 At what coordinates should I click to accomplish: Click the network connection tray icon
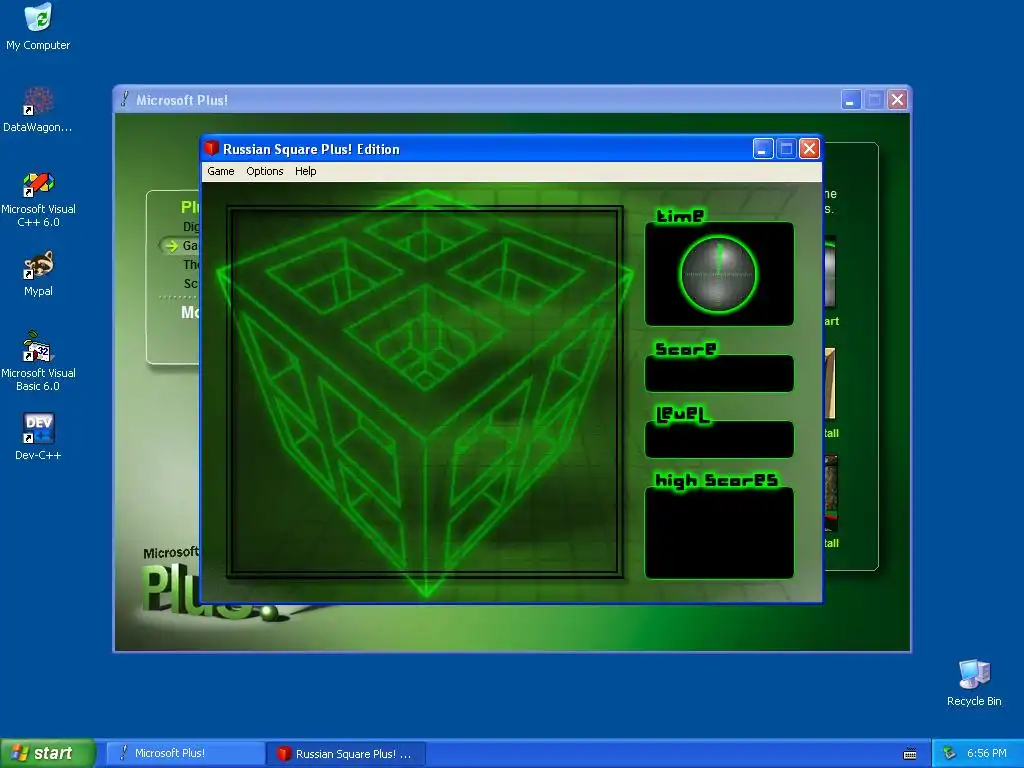point(949,753)
